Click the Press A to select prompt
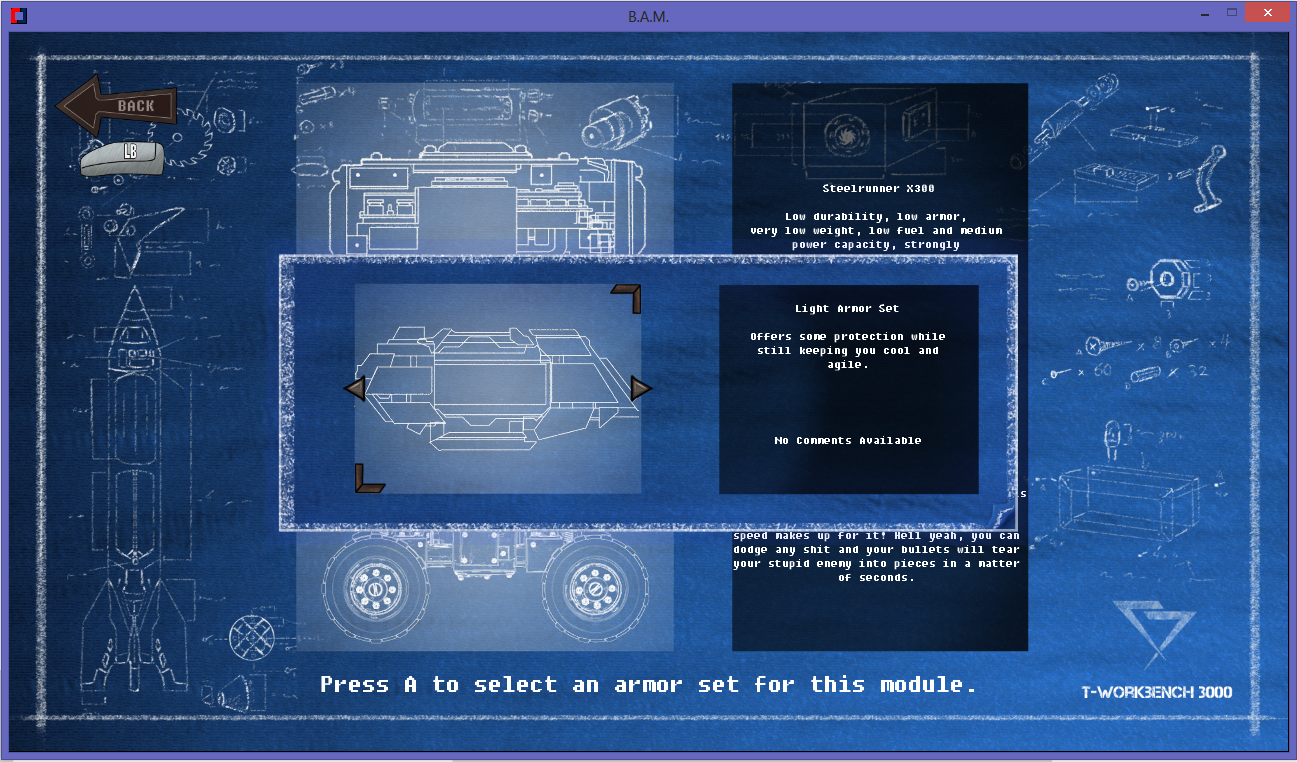The width and height of the screenshot is (1297, 762). (647, 685)
